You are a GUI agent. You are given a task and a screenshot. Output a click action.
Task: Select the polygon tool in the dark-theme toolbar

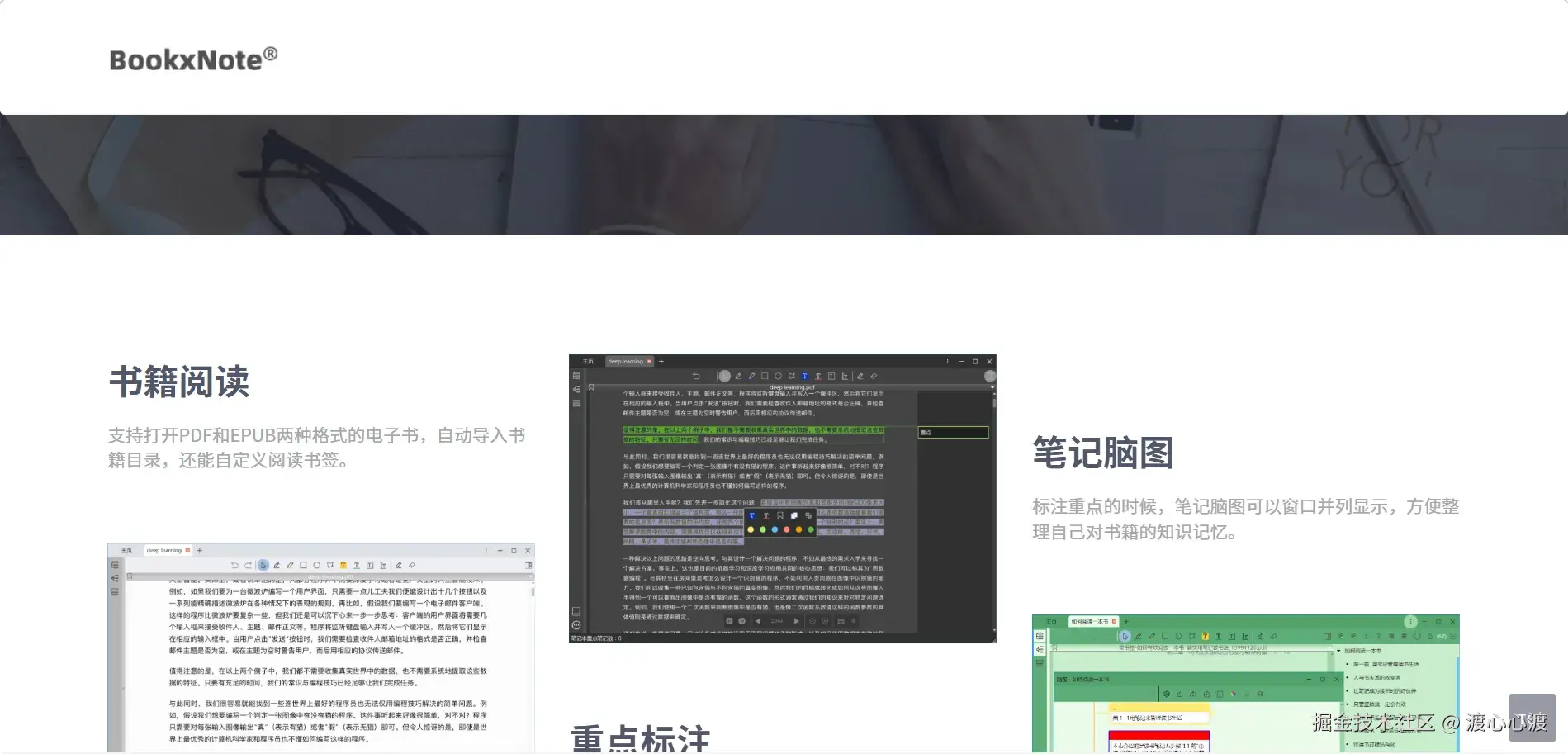(791, 377)
